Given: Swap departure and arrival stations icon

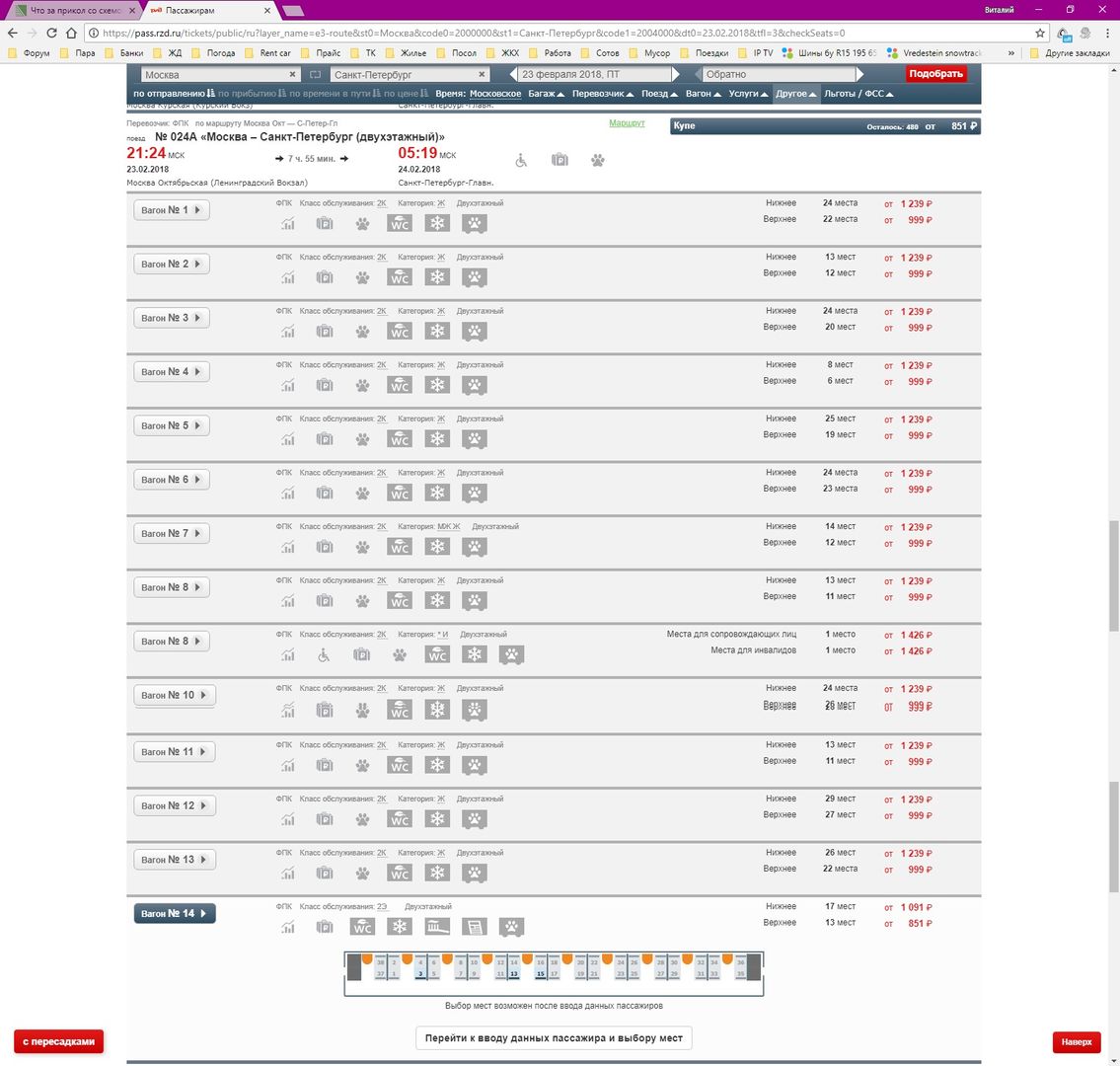Looking at the screenshot, I should (x=315, y=75).
